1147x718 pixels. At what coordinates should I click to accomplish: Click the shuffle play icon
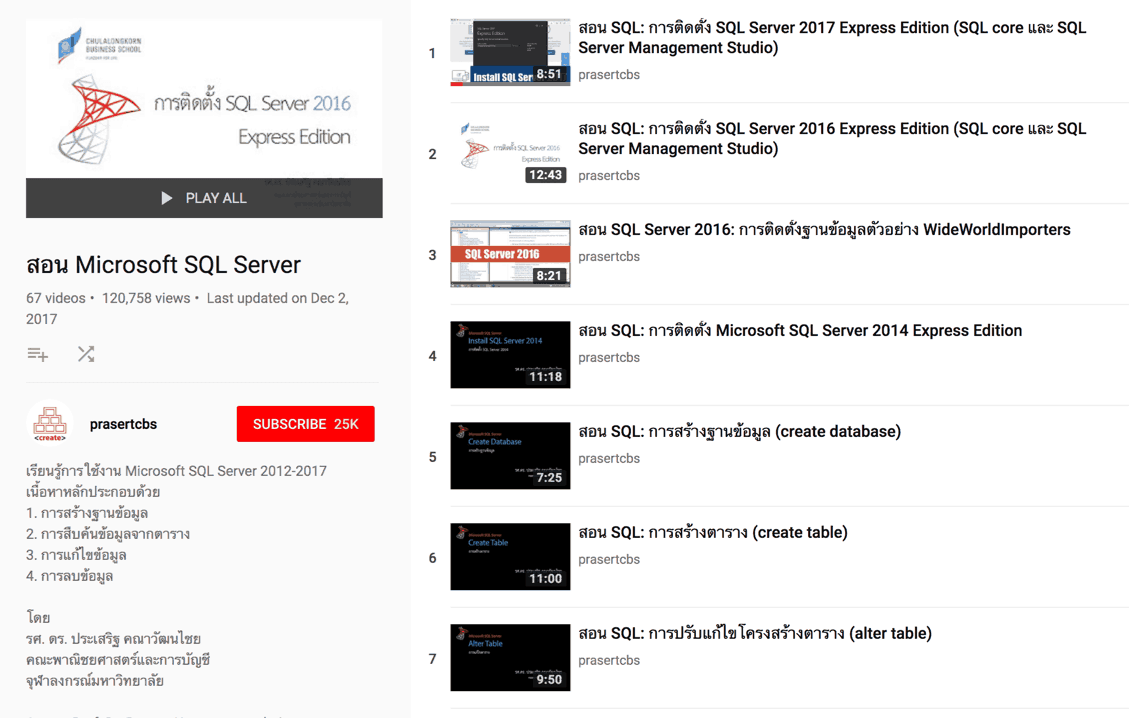86,355
